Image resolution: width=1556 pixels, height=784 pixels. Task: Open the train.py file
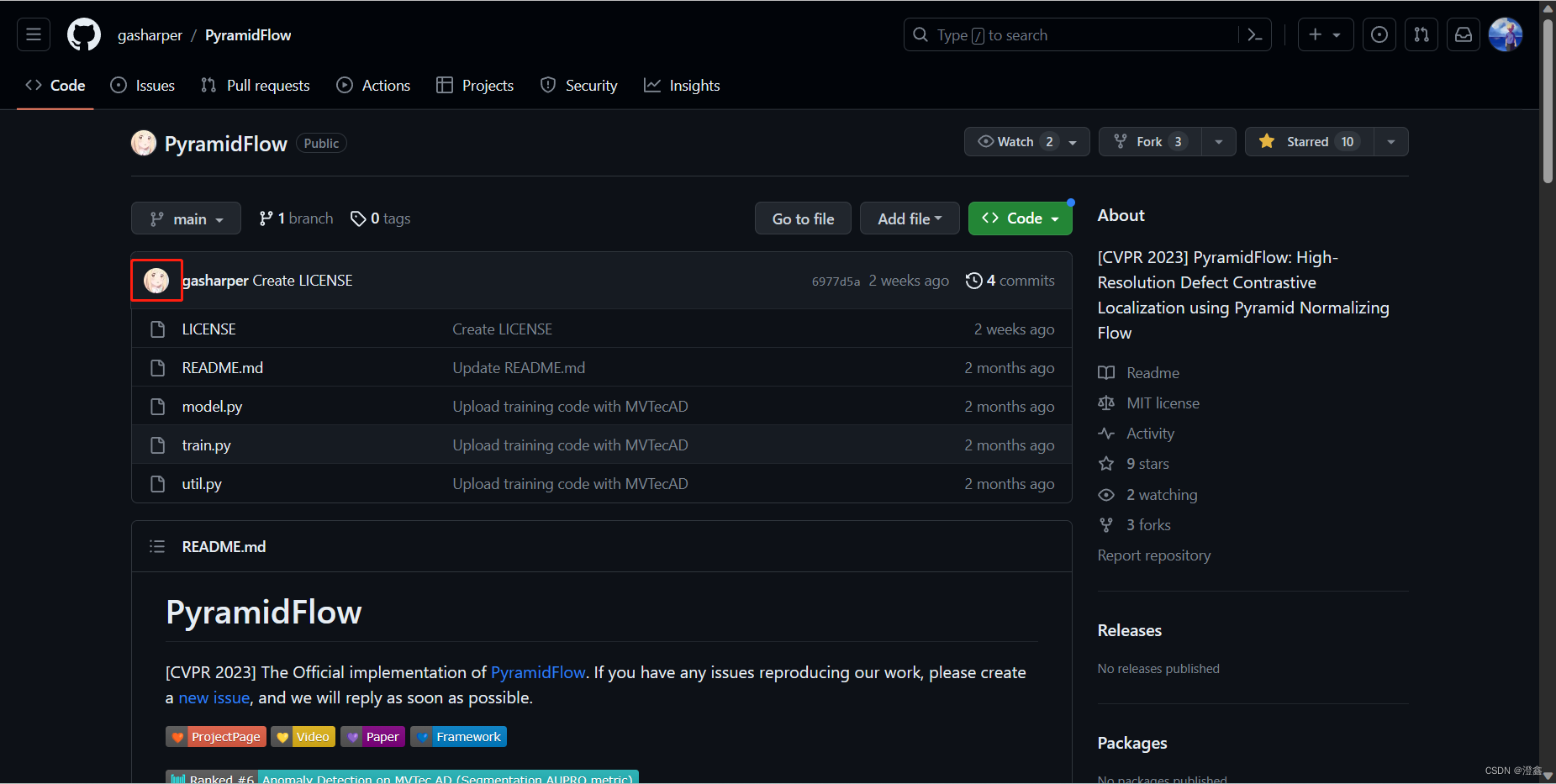(207, 445)
